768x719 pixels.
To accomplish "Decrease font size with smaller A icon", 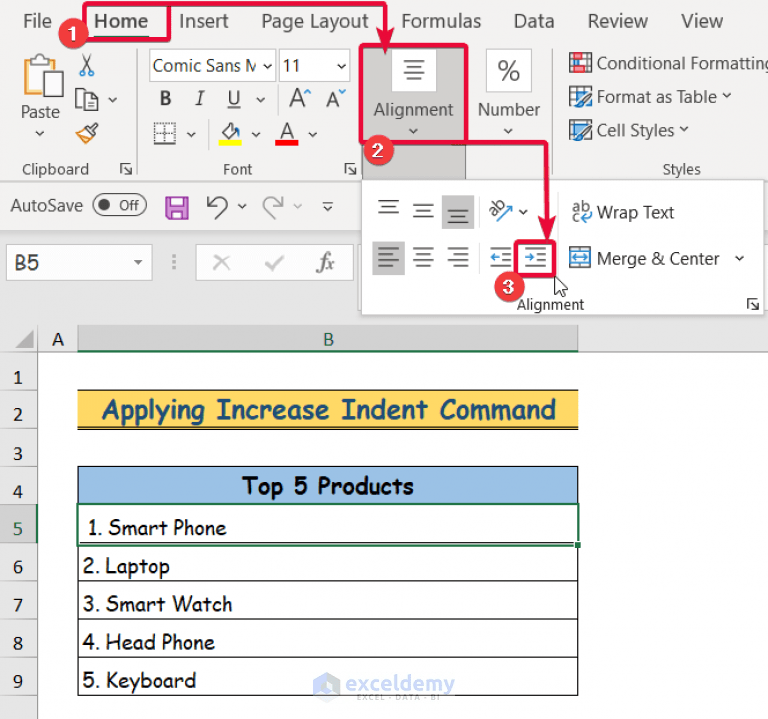I will [x=336, y=98].
